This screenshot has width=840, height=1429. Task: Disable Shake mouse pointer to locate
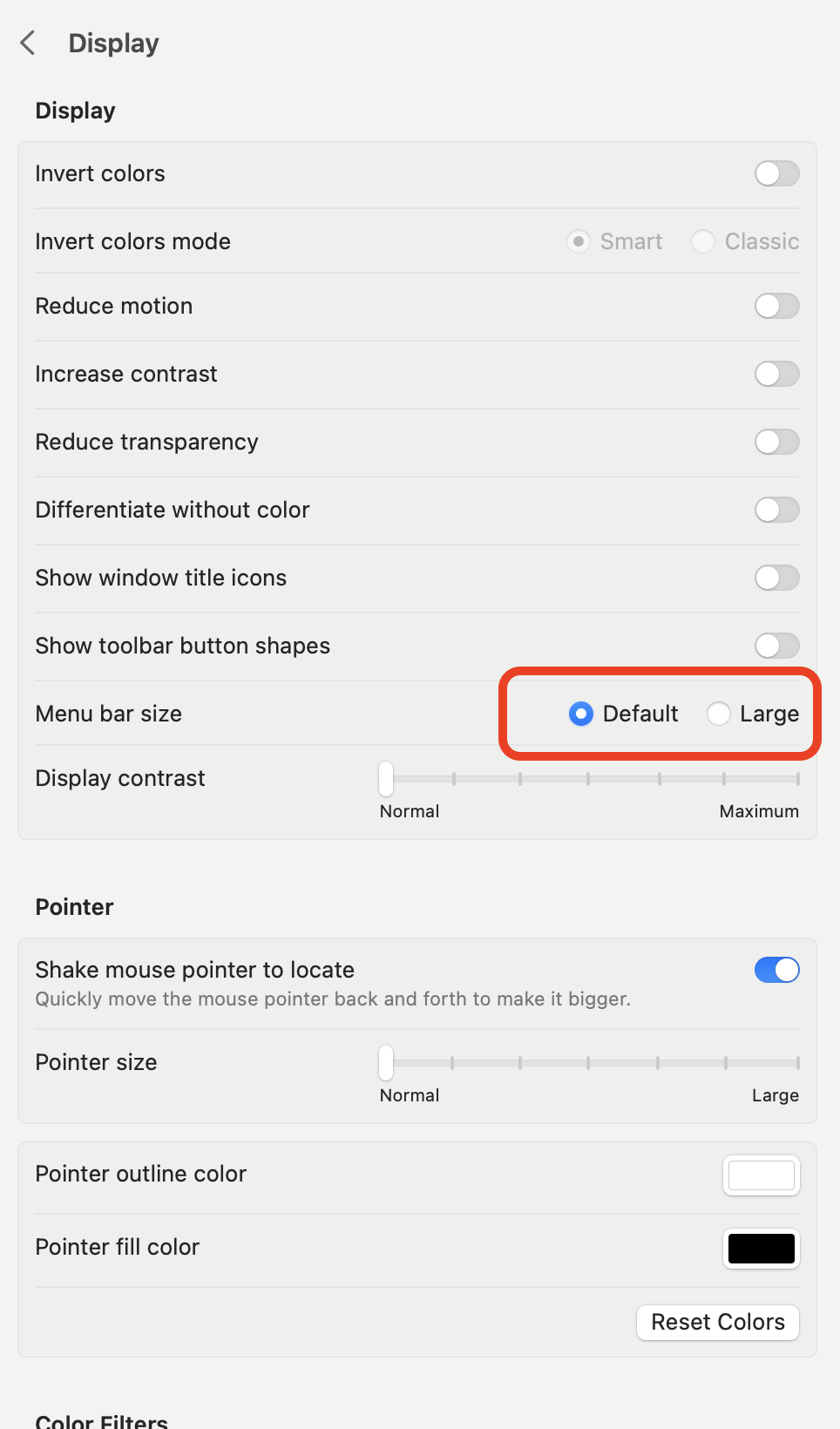coord(776,970)
